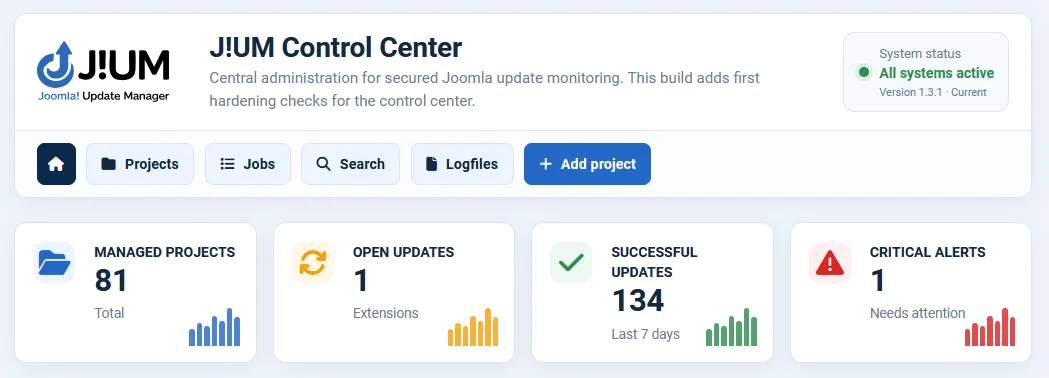This screenshot has width=1049, height=378.
Task: Click the red bar chart in Critical Alerts
Action: 990,327
